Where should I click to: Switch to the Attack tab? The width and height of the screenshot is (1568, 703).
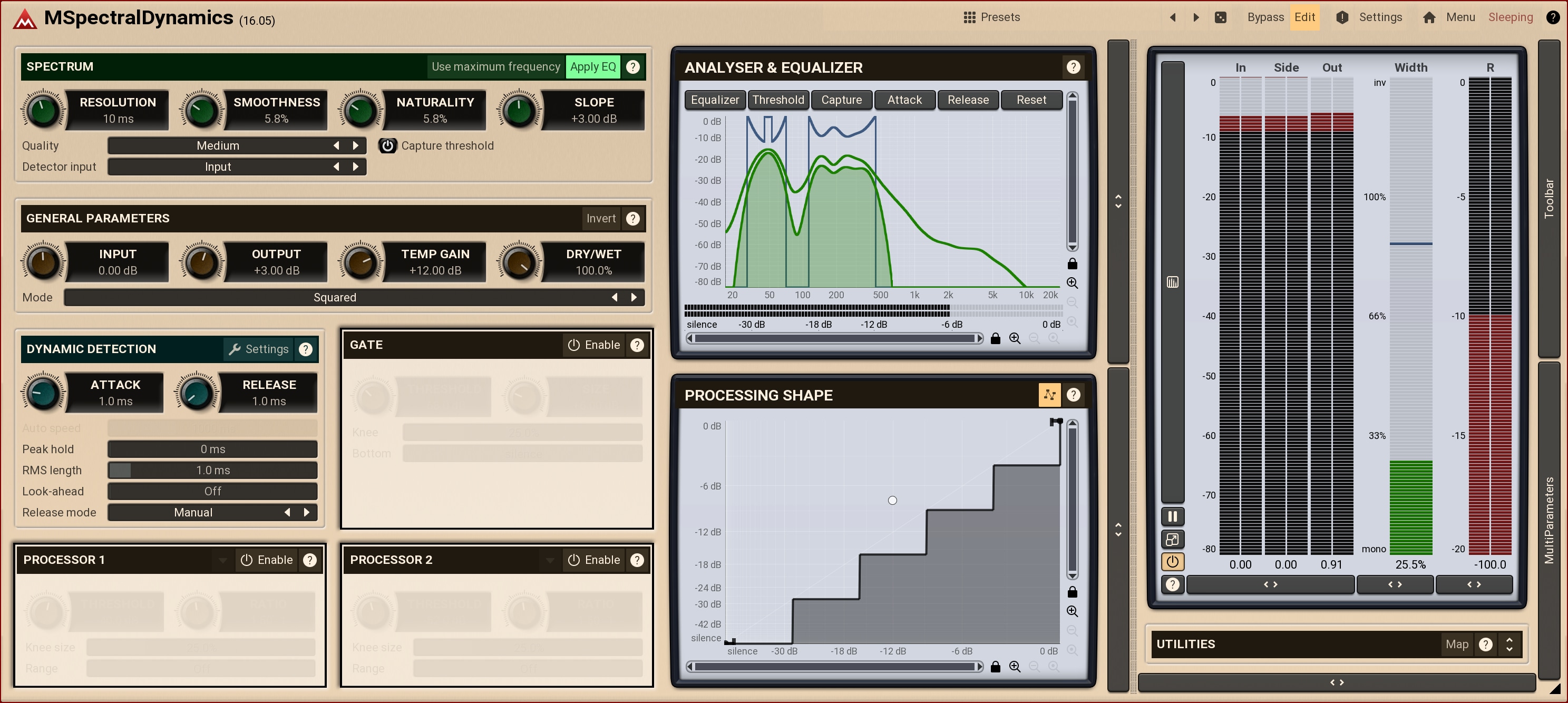tap(904, 101)
